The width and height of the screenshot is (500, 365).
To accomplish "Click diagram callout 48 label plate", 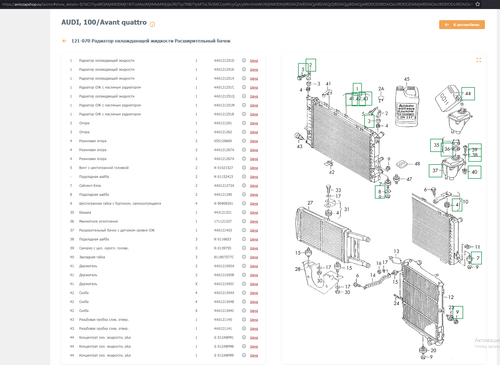I will [417, 164].
